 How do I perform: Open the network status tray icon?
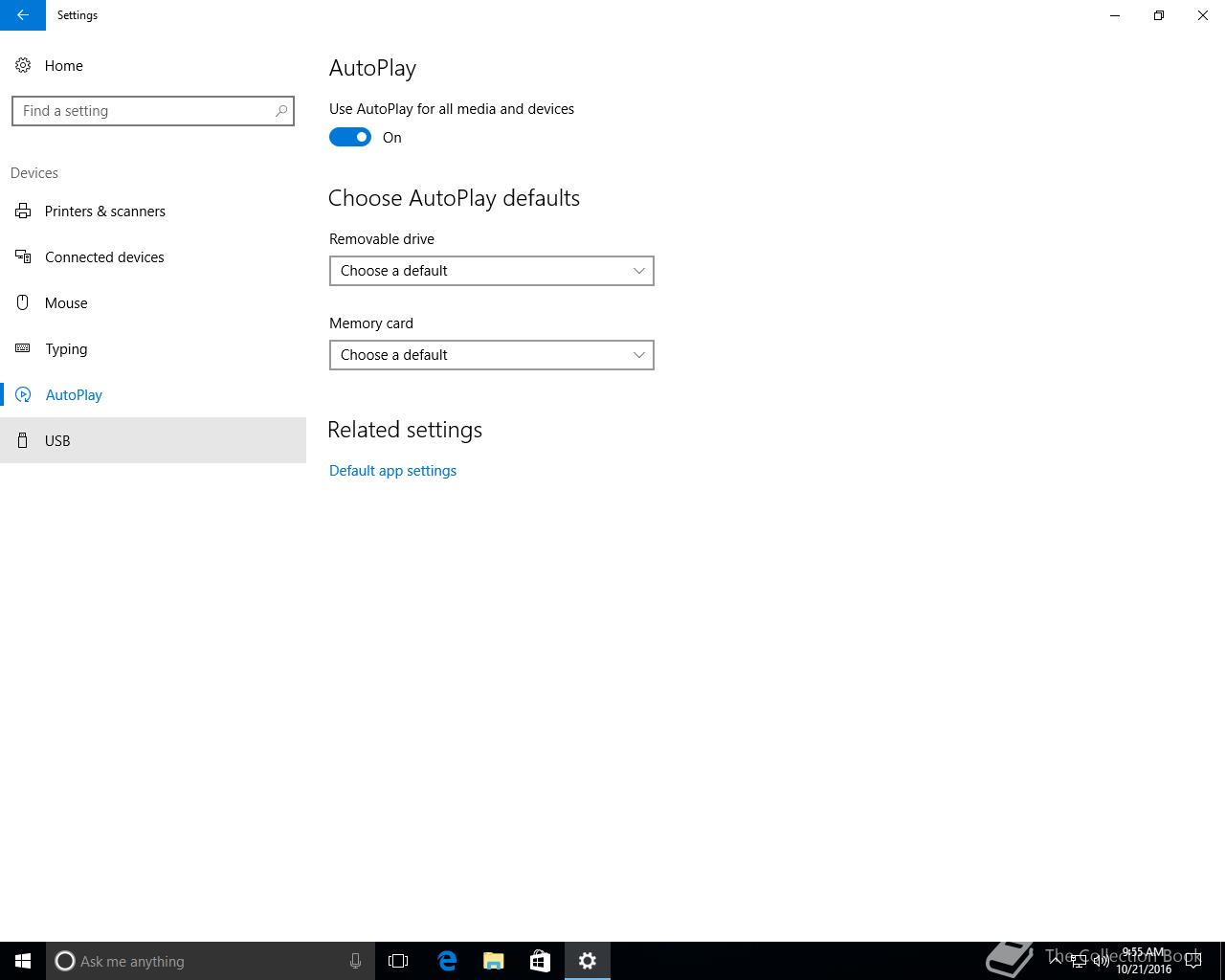tap(1078, 961)
